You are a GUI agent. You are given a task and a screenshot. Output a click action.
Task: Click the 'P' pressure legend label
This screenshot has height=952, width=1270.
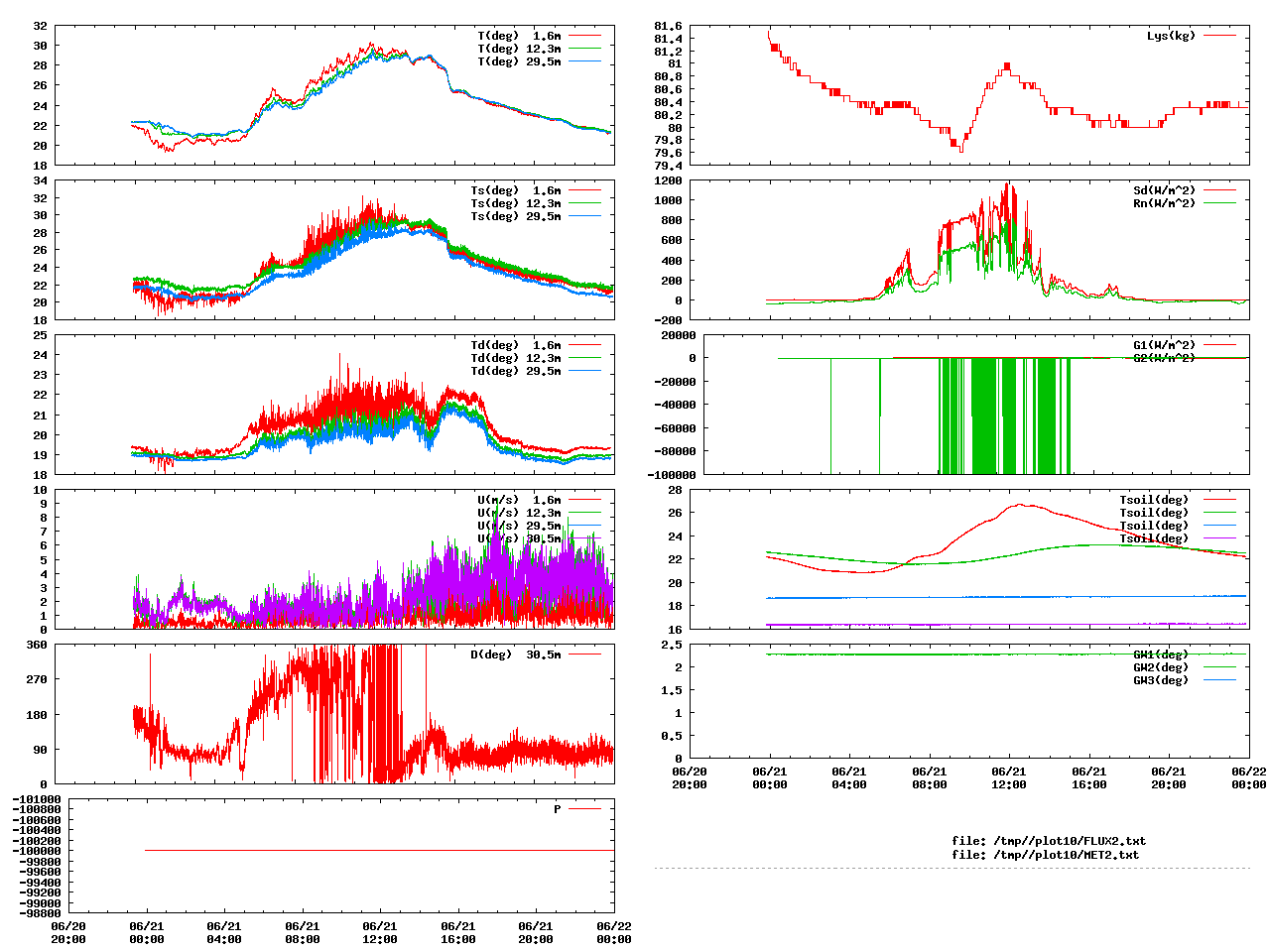pyautogui.click(x=558, y=809)
